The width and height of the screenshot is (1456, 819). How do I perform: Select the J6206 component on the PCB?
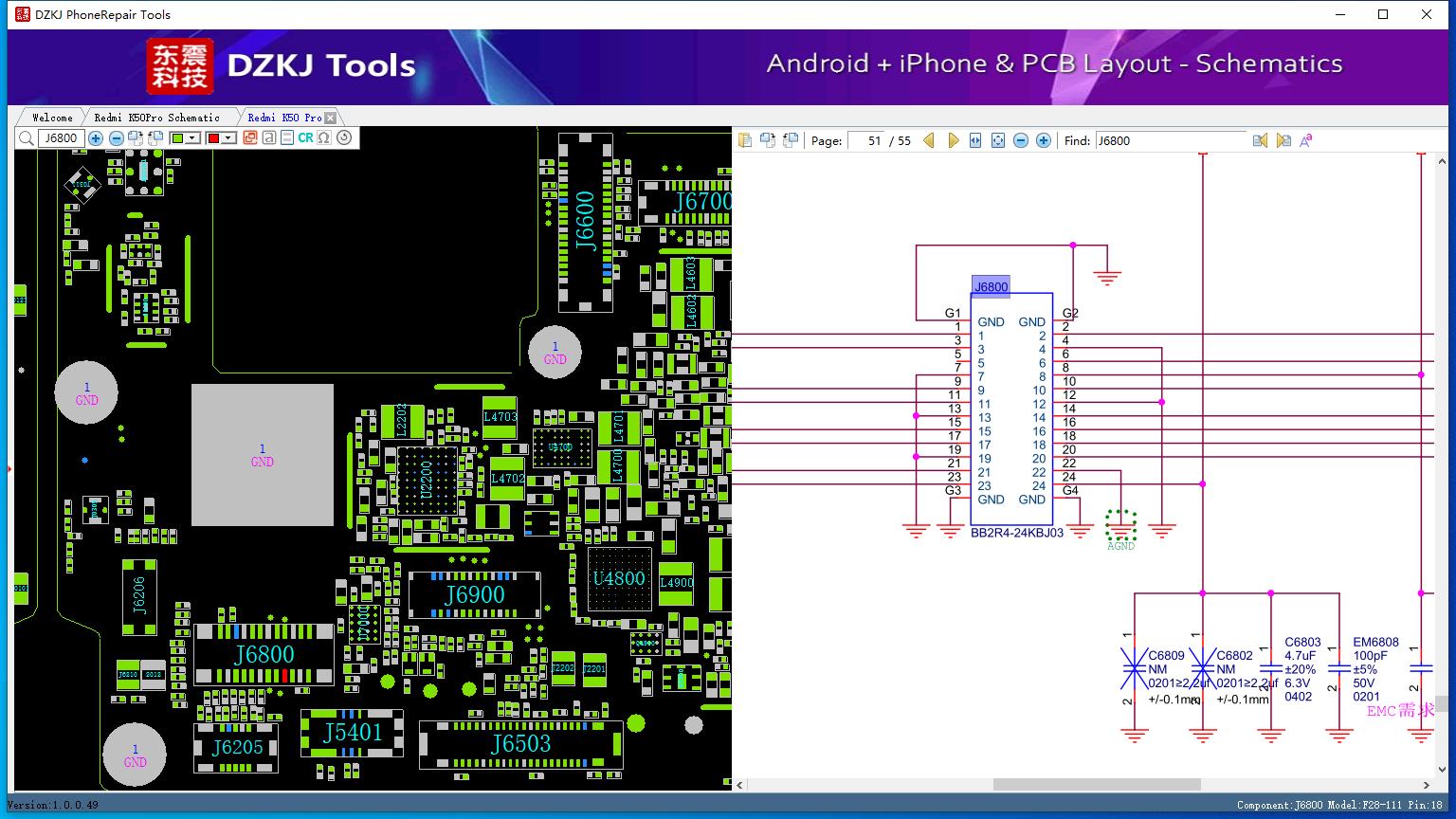pos(139,596)
